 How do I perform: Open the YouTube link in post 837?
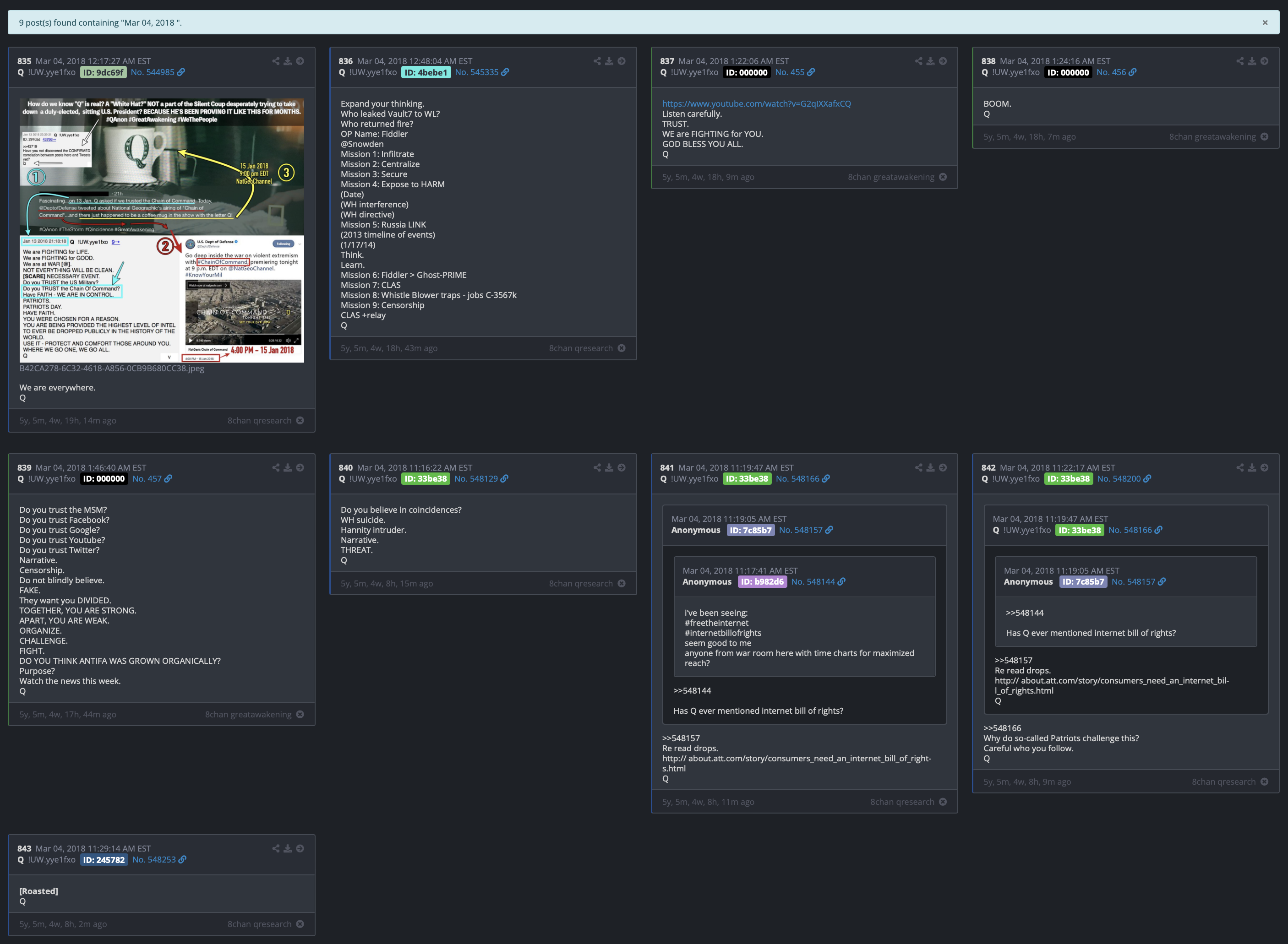(x=756, y=103)
